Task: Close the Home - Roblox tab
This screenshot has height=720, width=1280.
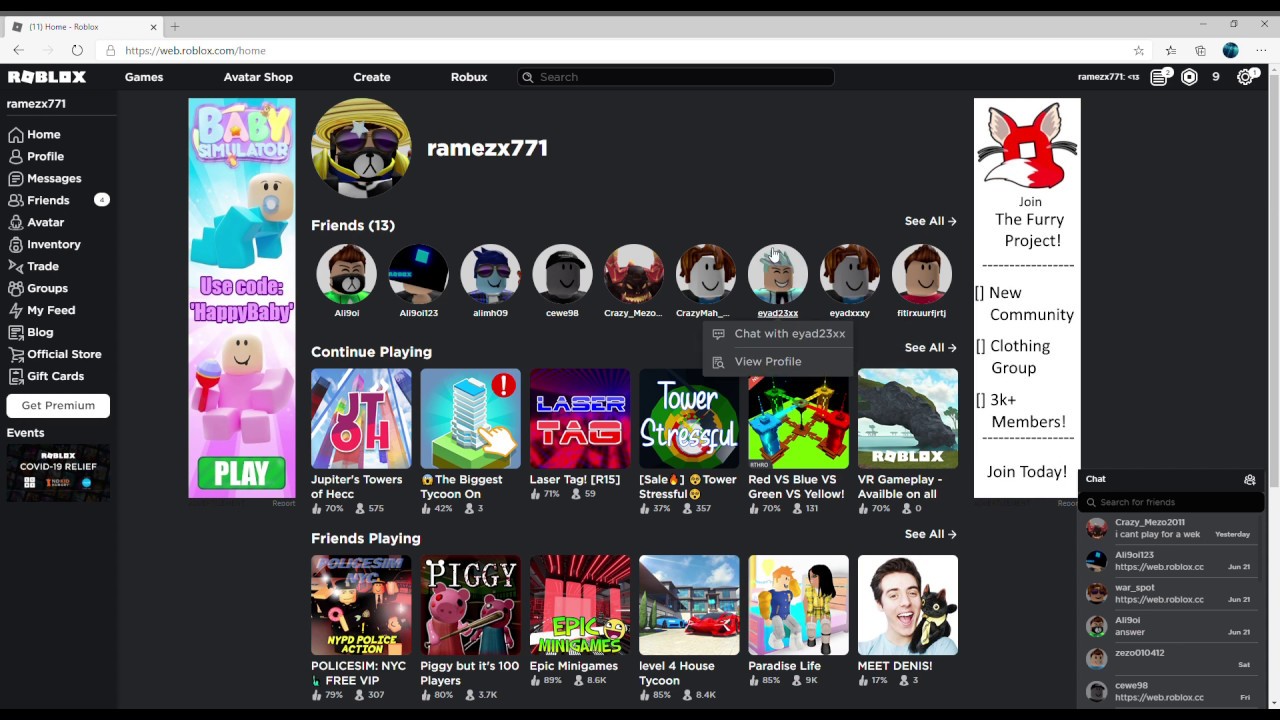Action: (x=154, y=27)
